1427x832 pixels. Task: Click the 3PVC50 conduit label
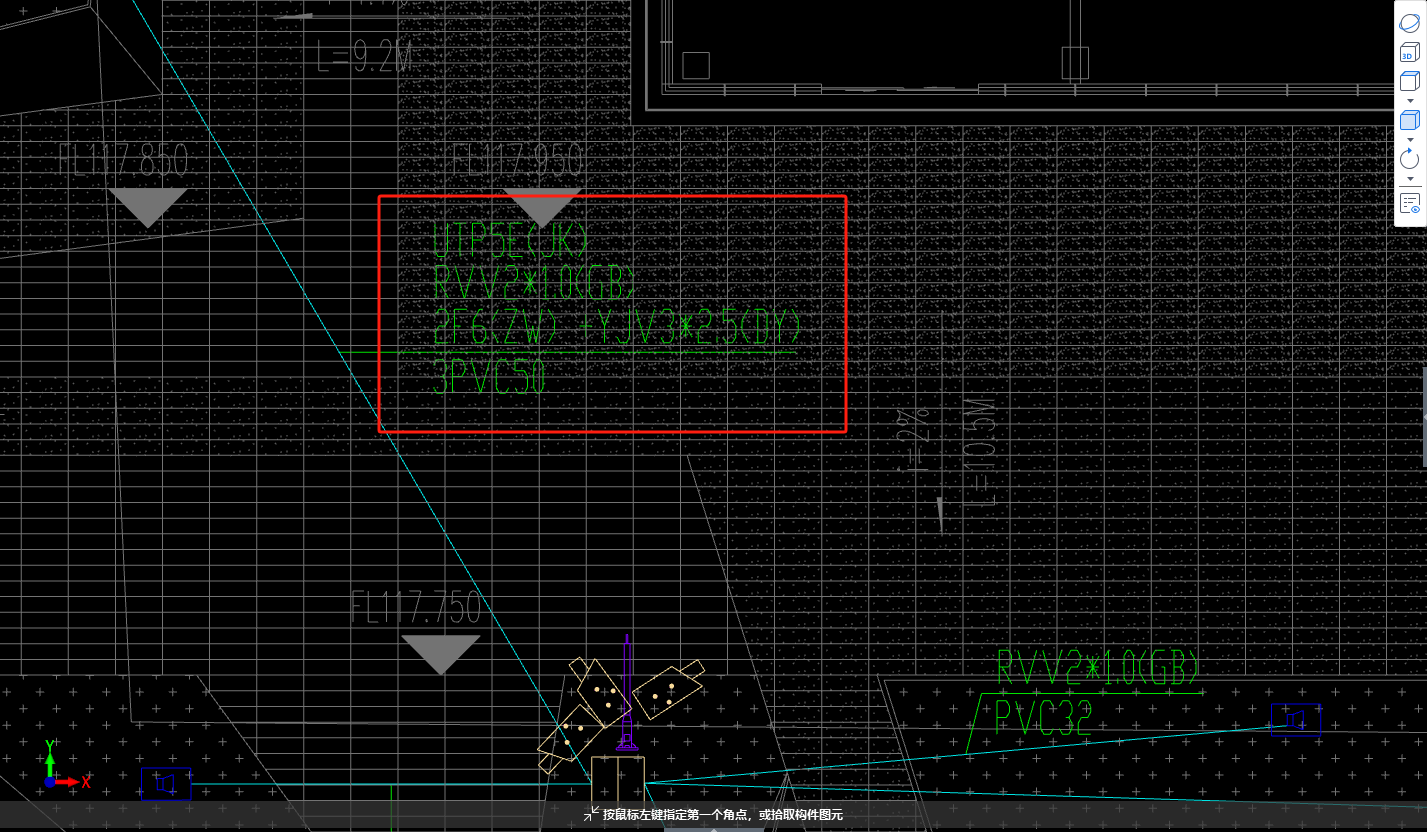point(489,378)
